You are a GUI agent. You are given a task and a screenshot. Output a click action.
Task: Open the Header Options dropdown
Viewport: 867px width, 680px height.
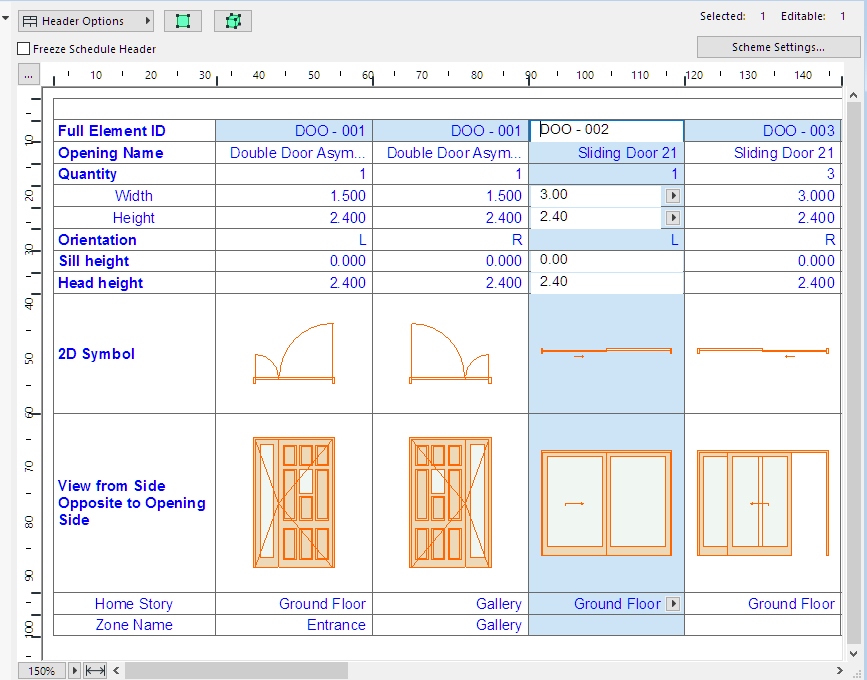point(86,21)
